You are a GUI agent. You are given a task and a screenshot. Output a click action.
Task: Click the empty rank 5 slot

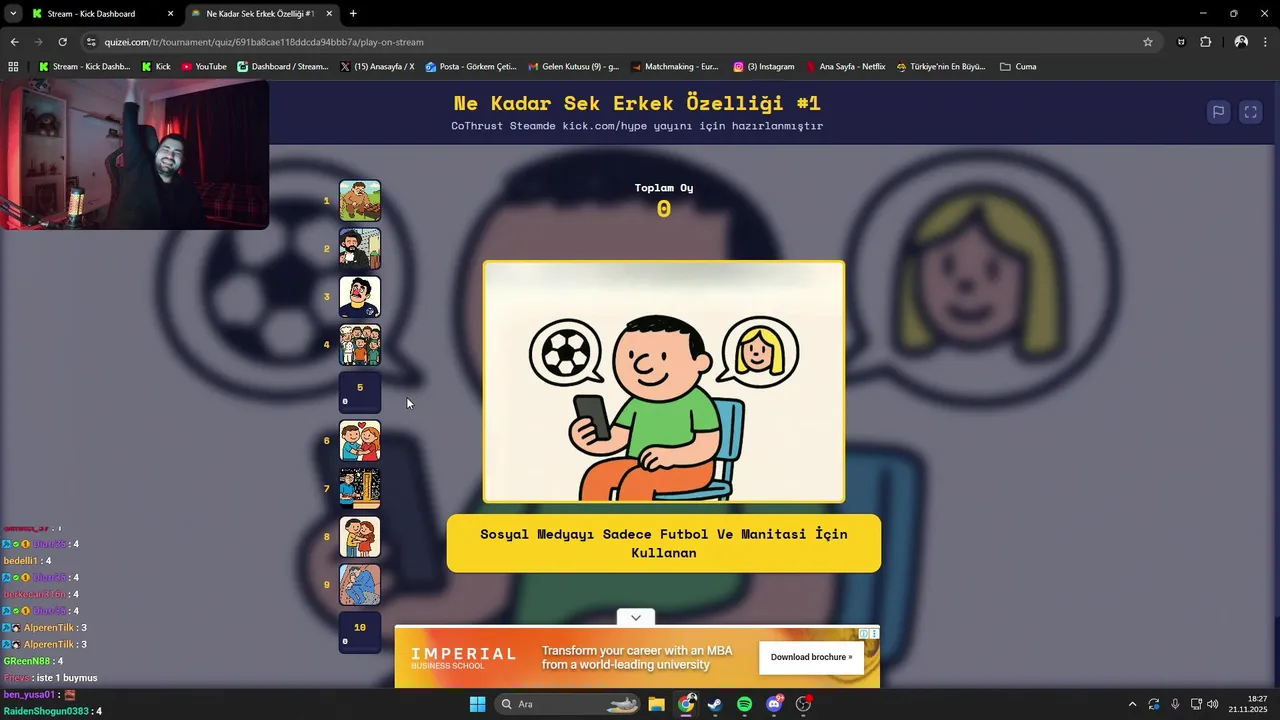point(360,393)
